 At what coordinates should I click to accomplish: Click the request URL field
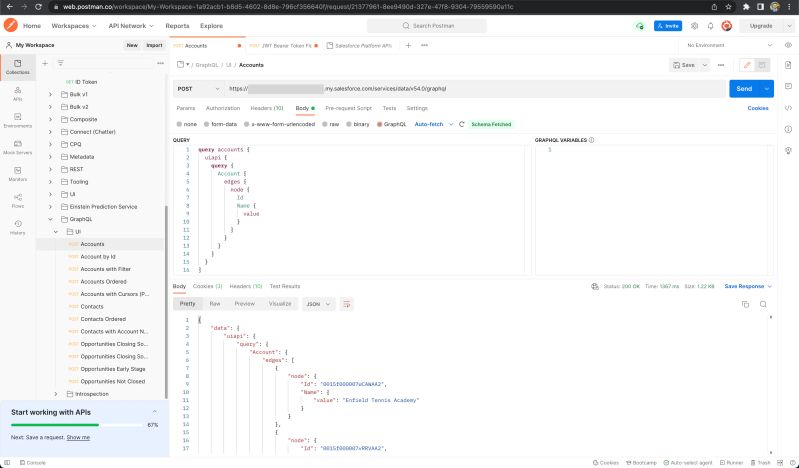(x=475, y=89)
